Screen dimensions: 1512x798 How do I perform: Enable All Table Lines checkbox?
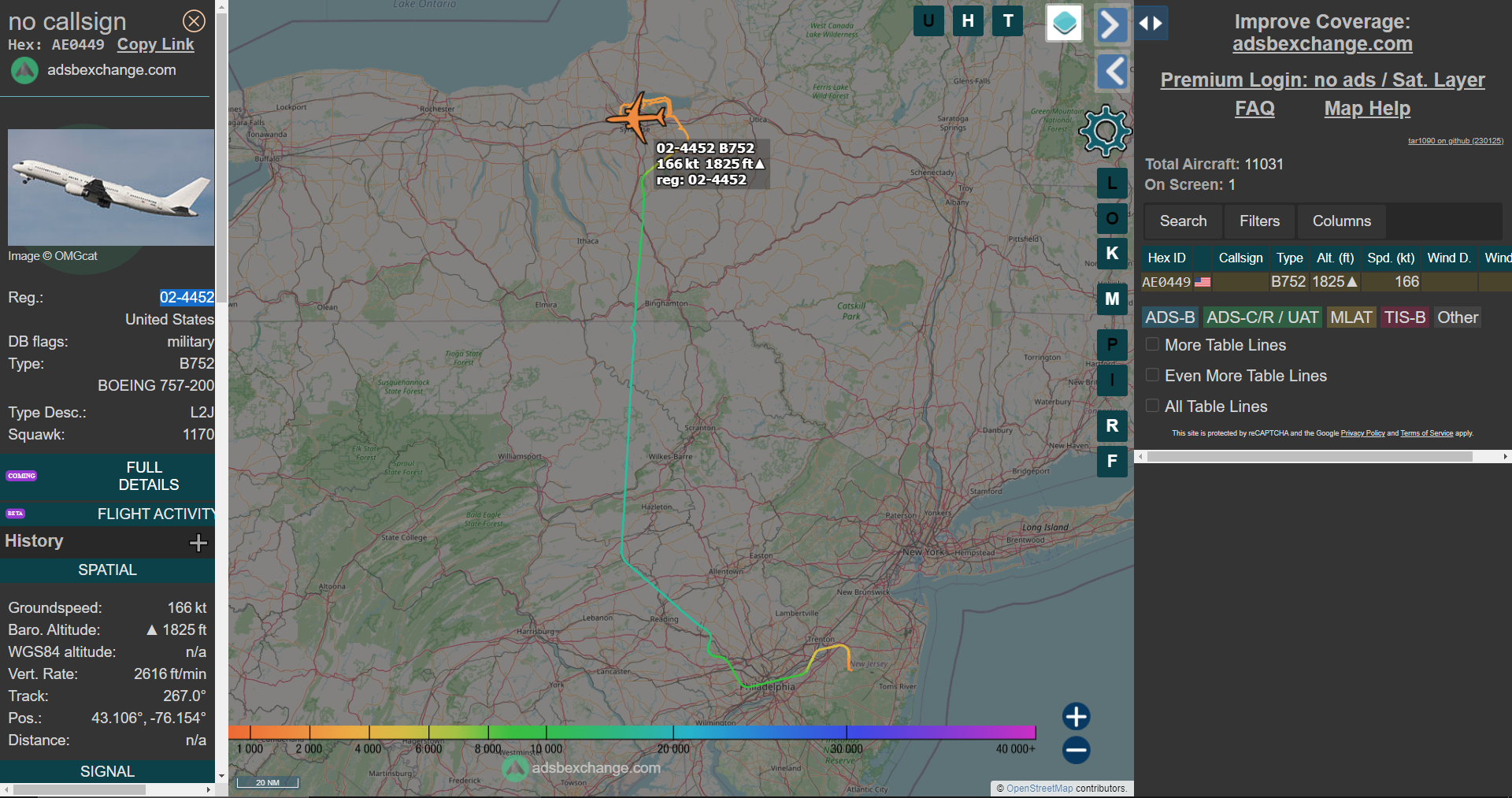pos(1152,406)
